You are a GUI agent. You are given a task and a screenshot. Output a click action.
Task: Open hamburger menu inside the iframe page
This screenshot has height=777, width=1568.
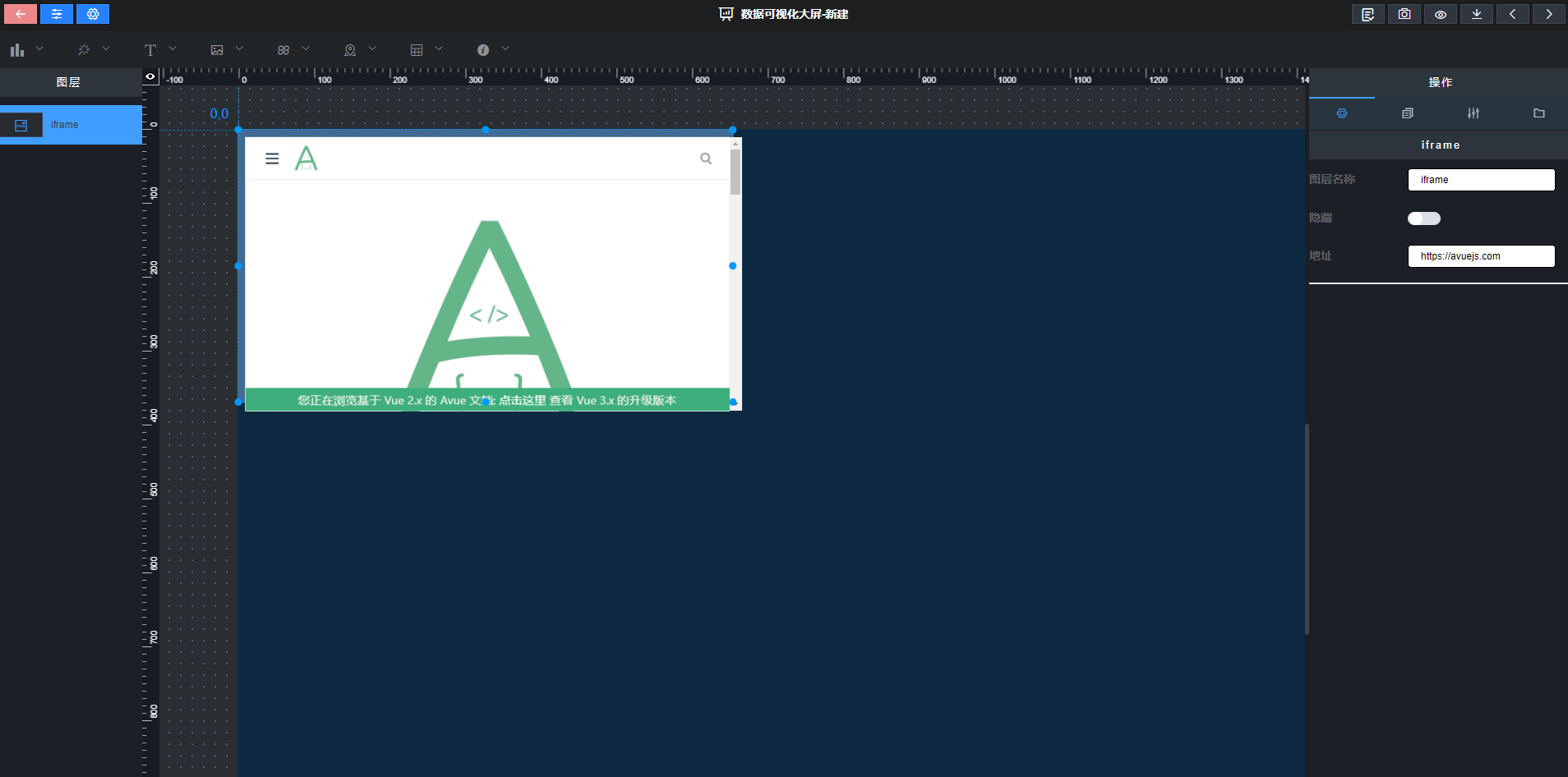click(x=272, y=159)
